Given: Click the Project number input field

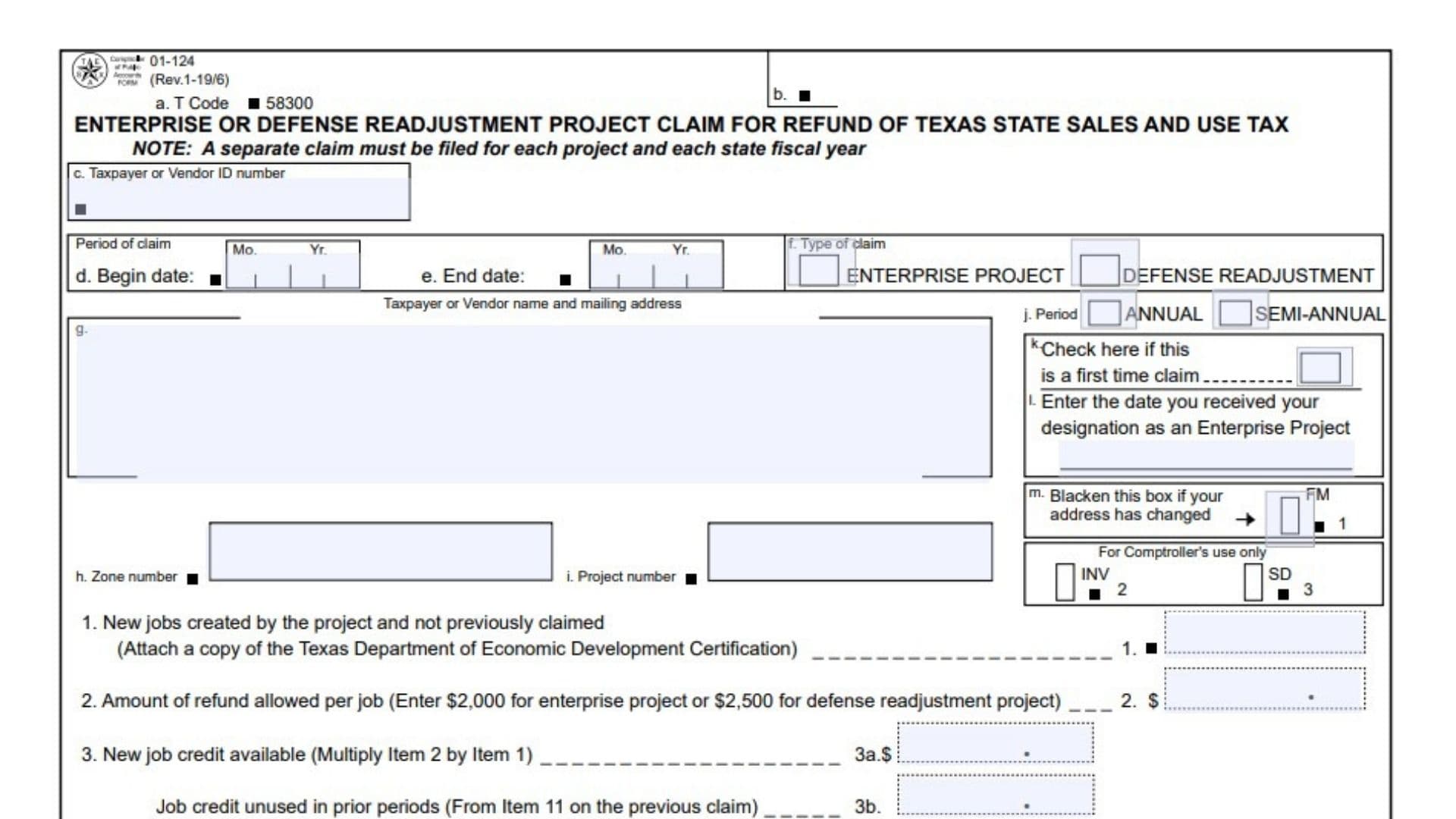Looking at the screenshot, I should pos(850,551).
